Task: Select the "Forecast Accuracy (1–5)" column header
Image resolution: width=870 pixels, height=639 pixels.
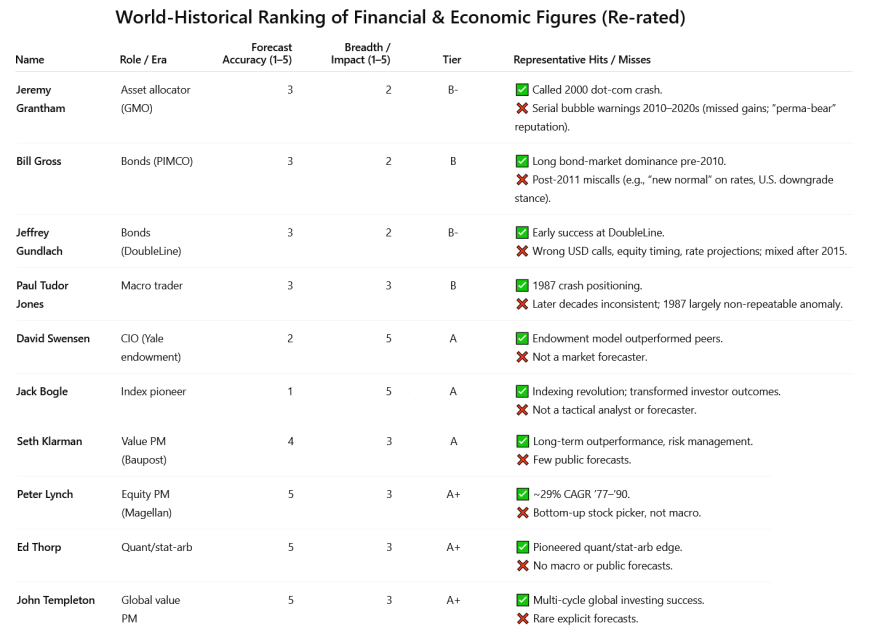Action: coord(258,53)
